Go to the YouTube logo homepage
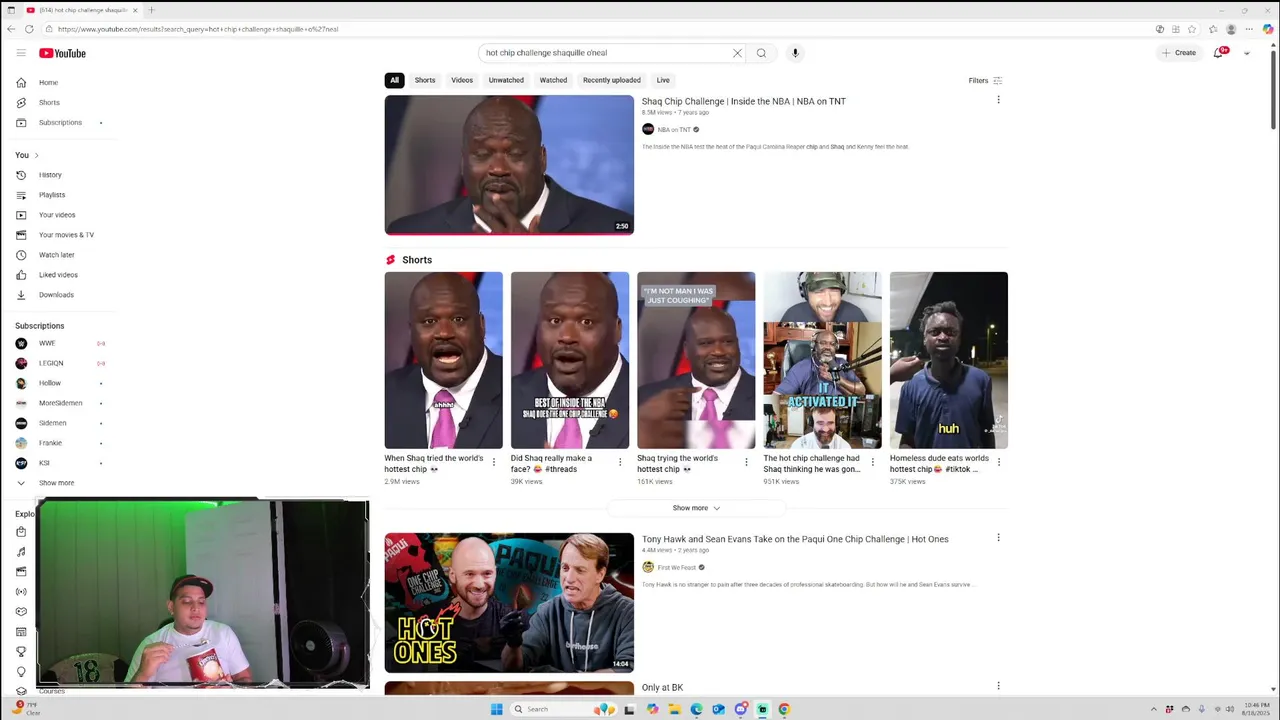Image resolution: width=1280 pixels, height=720 pixels. click(62, 53)
